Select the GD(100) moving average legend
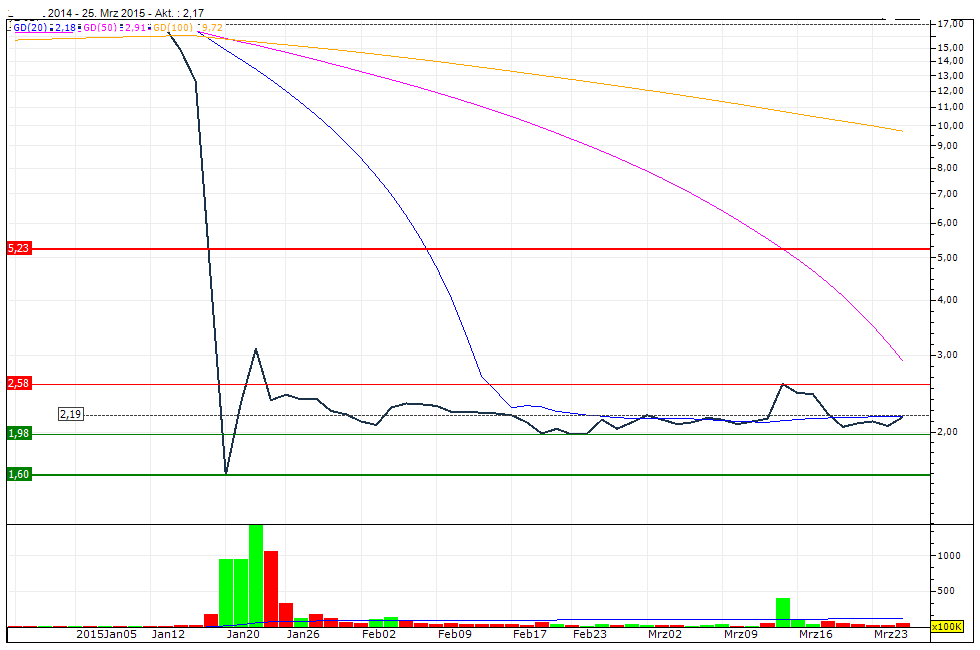Image resolution: width=980 pixels, height=650 pixels. pos(172,27)
